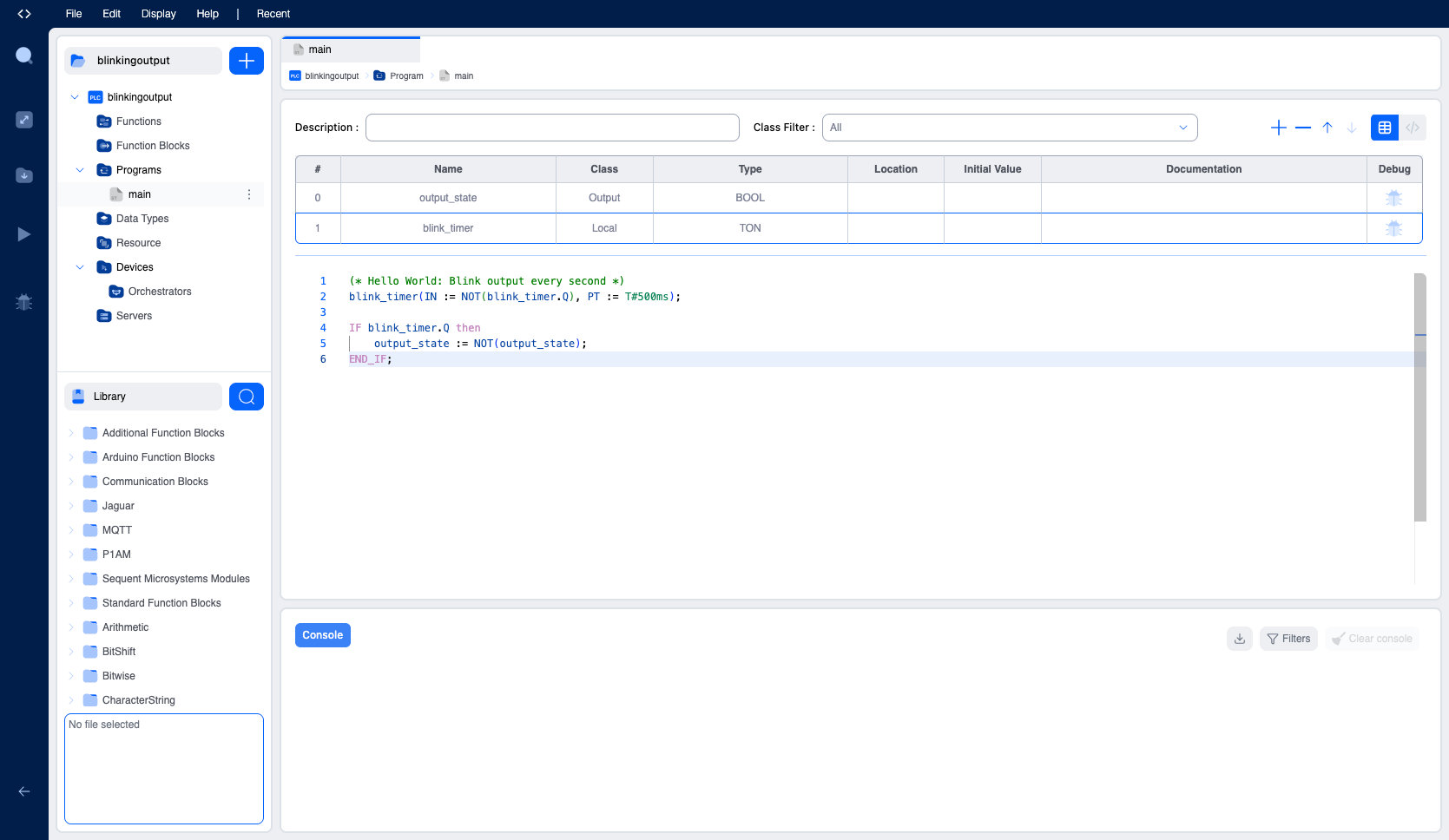Click the code brackets logo icon

click(x=24, y=14)
